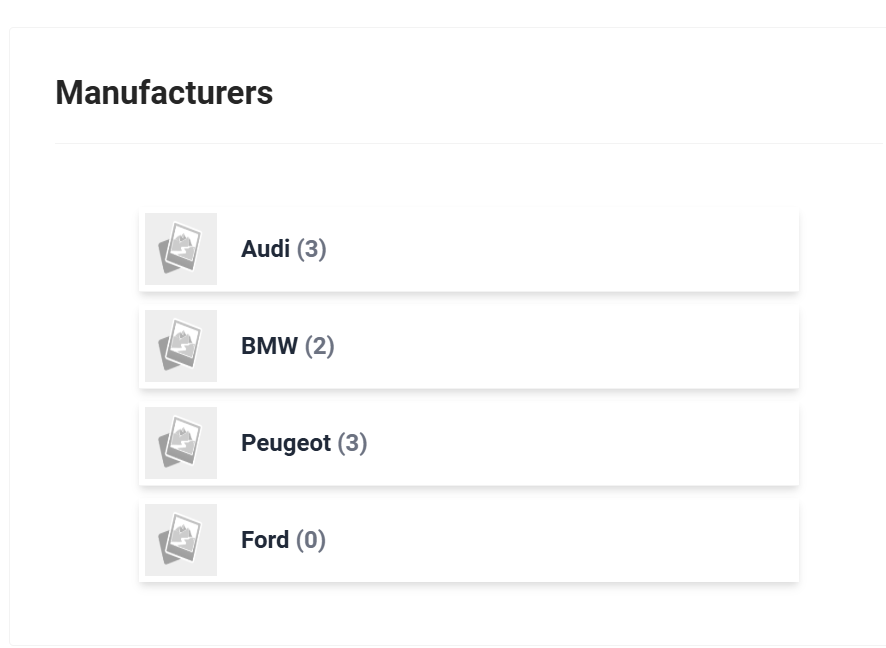The width and height of the screenshot is (886, 648).
Task: Click the (3) count next to Audi
Action: (311, 249)
